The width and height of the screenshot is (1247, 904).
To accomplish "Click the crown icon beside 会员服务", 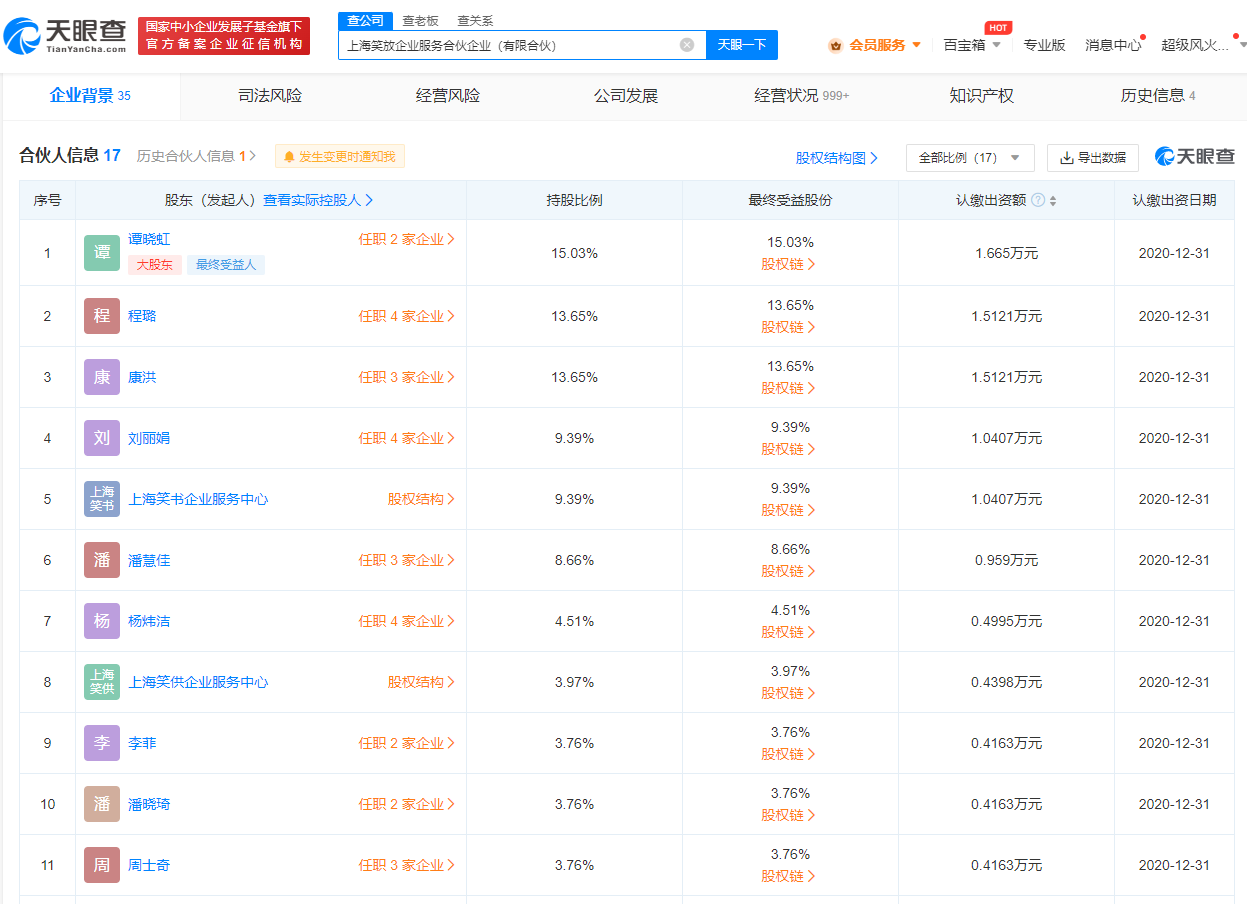I will tap(835, 45).
